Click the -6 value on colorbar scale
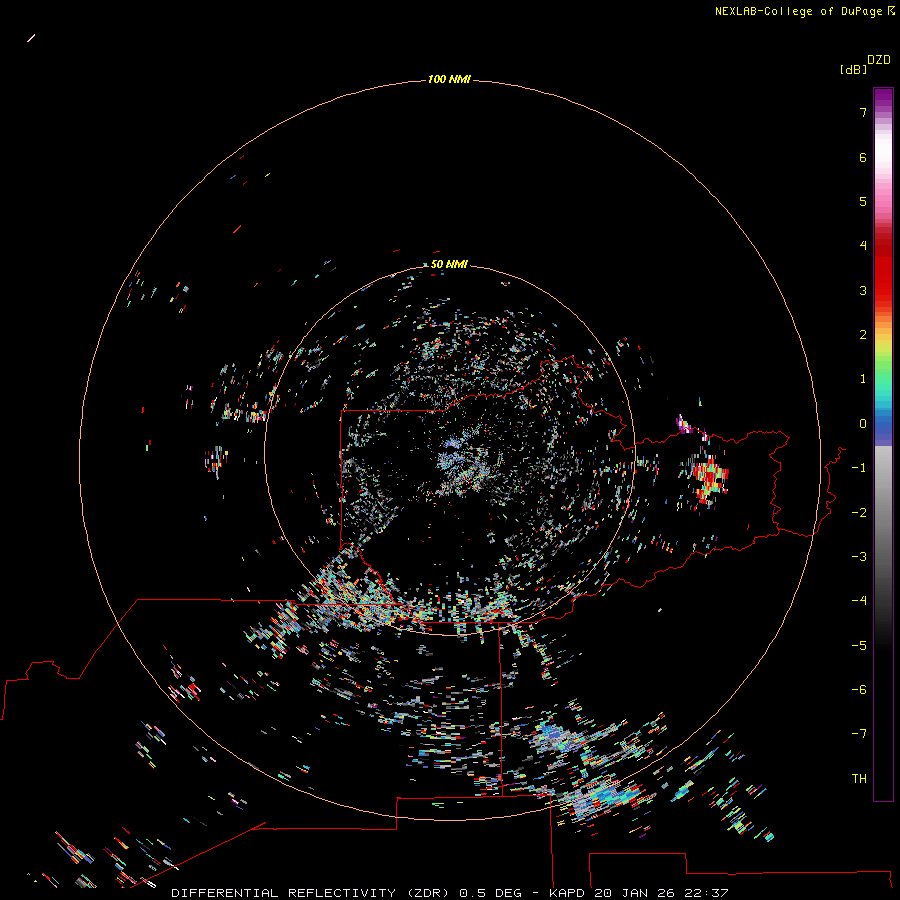This screenshot has height=900, width=900. point(859,690)
